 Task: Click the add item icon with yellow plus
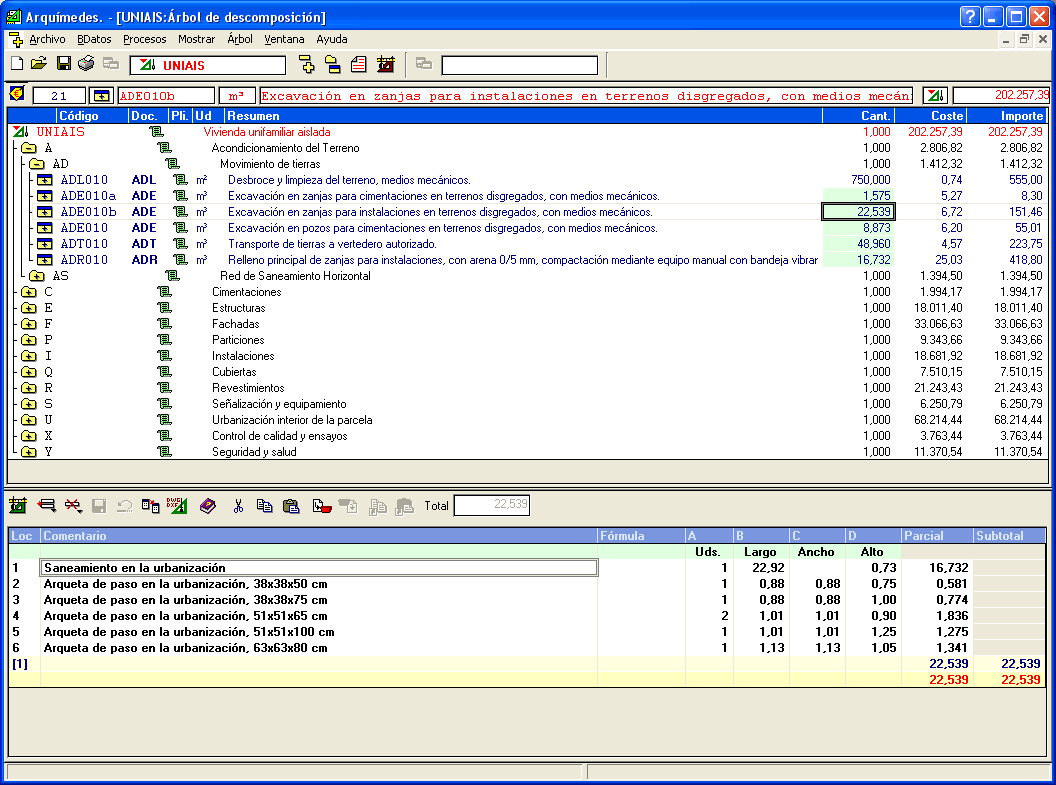pyautogui.click(x=306, y=64)
